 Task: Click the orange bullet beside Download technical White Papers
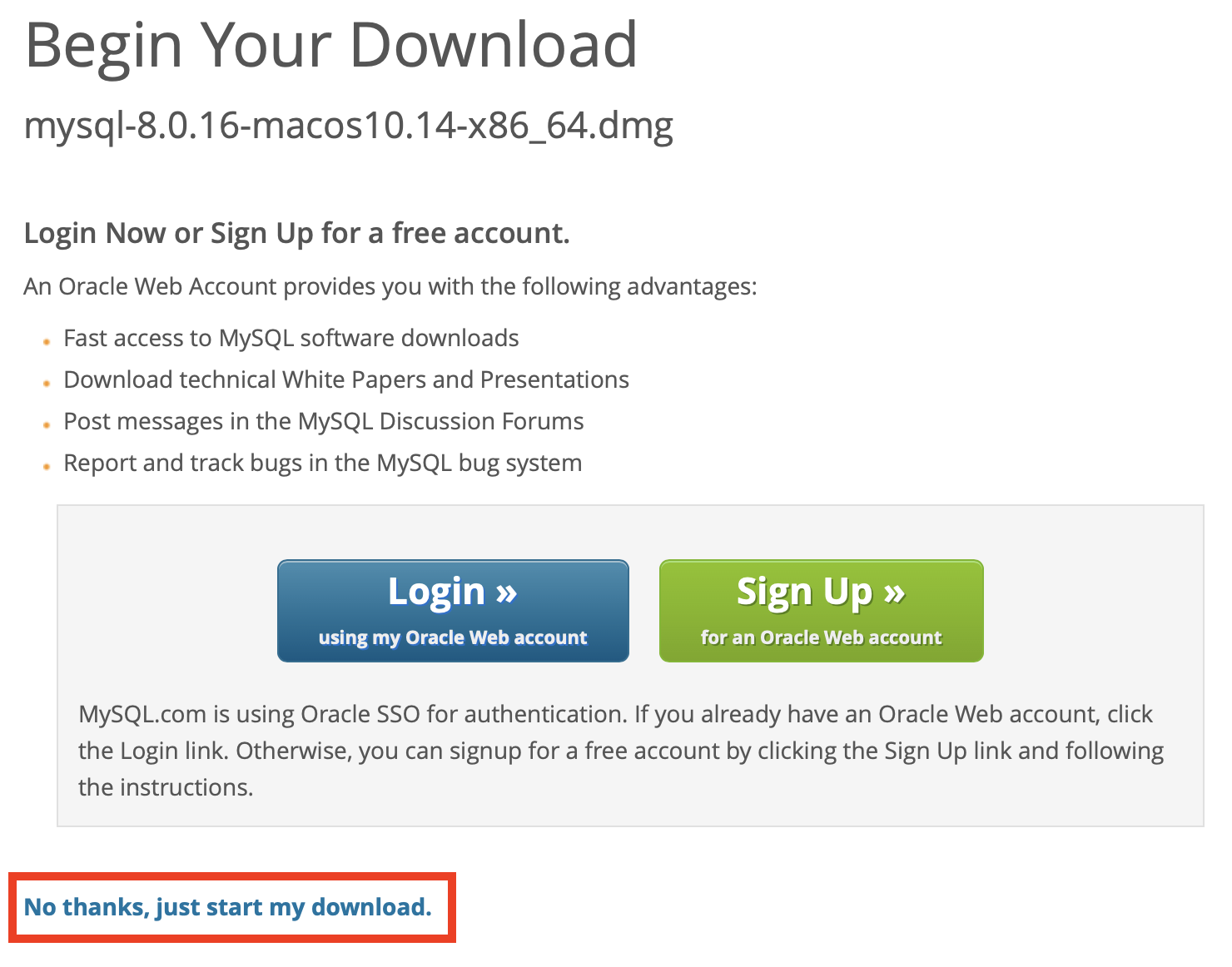coord(47,383)
